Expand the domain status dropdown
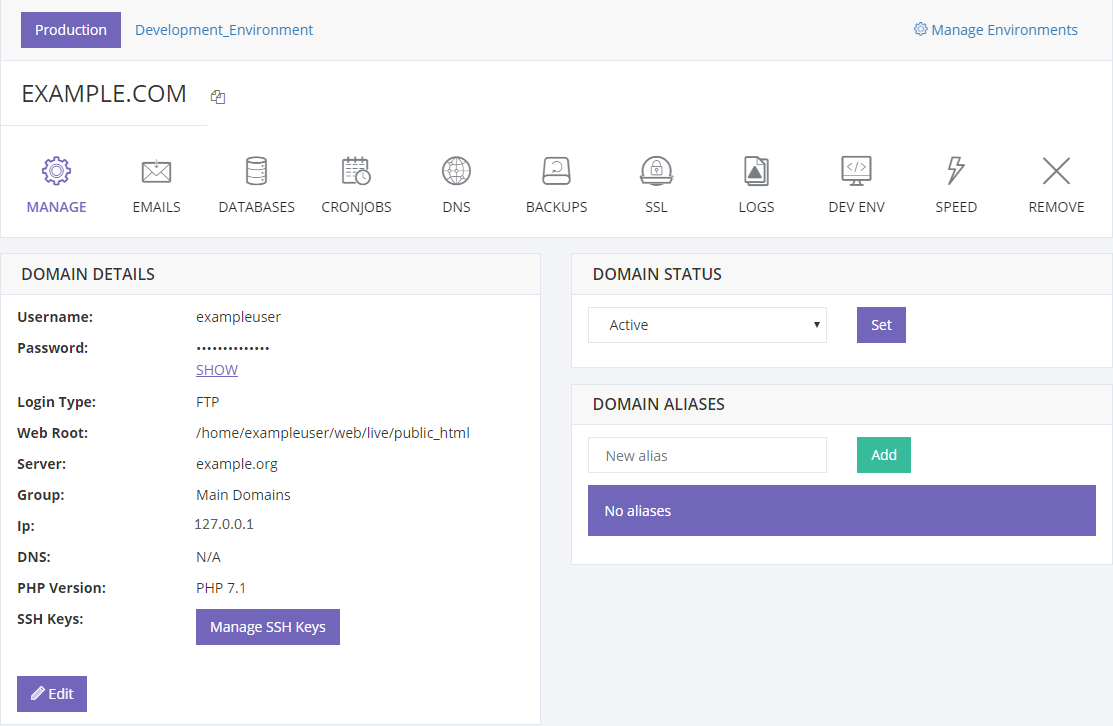1113x726 pixels. 707,325
